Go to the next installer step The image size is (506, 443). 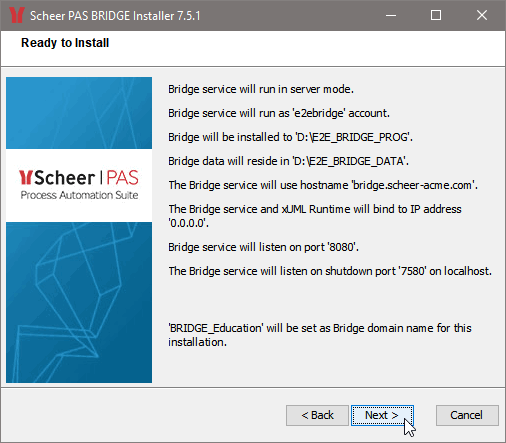pos(382,415)
